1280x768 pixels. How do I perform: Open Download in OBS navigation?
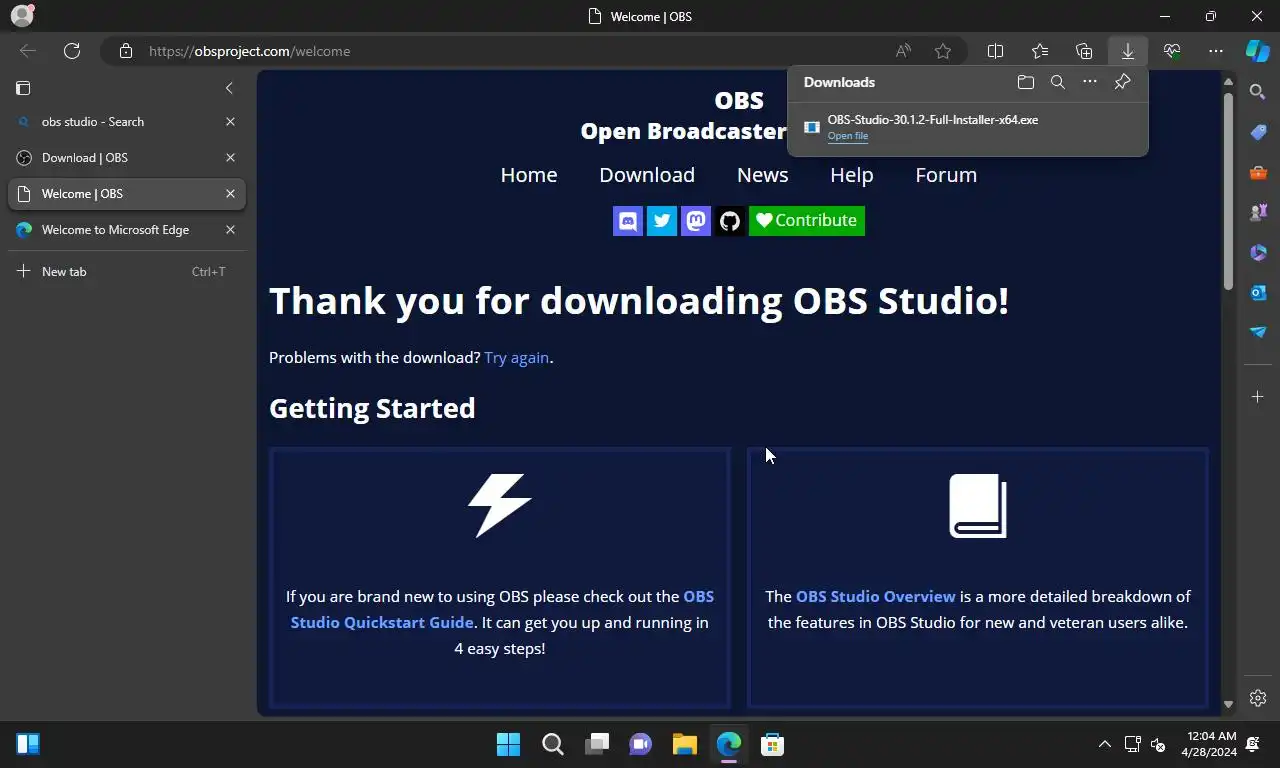tap(647, 175)
